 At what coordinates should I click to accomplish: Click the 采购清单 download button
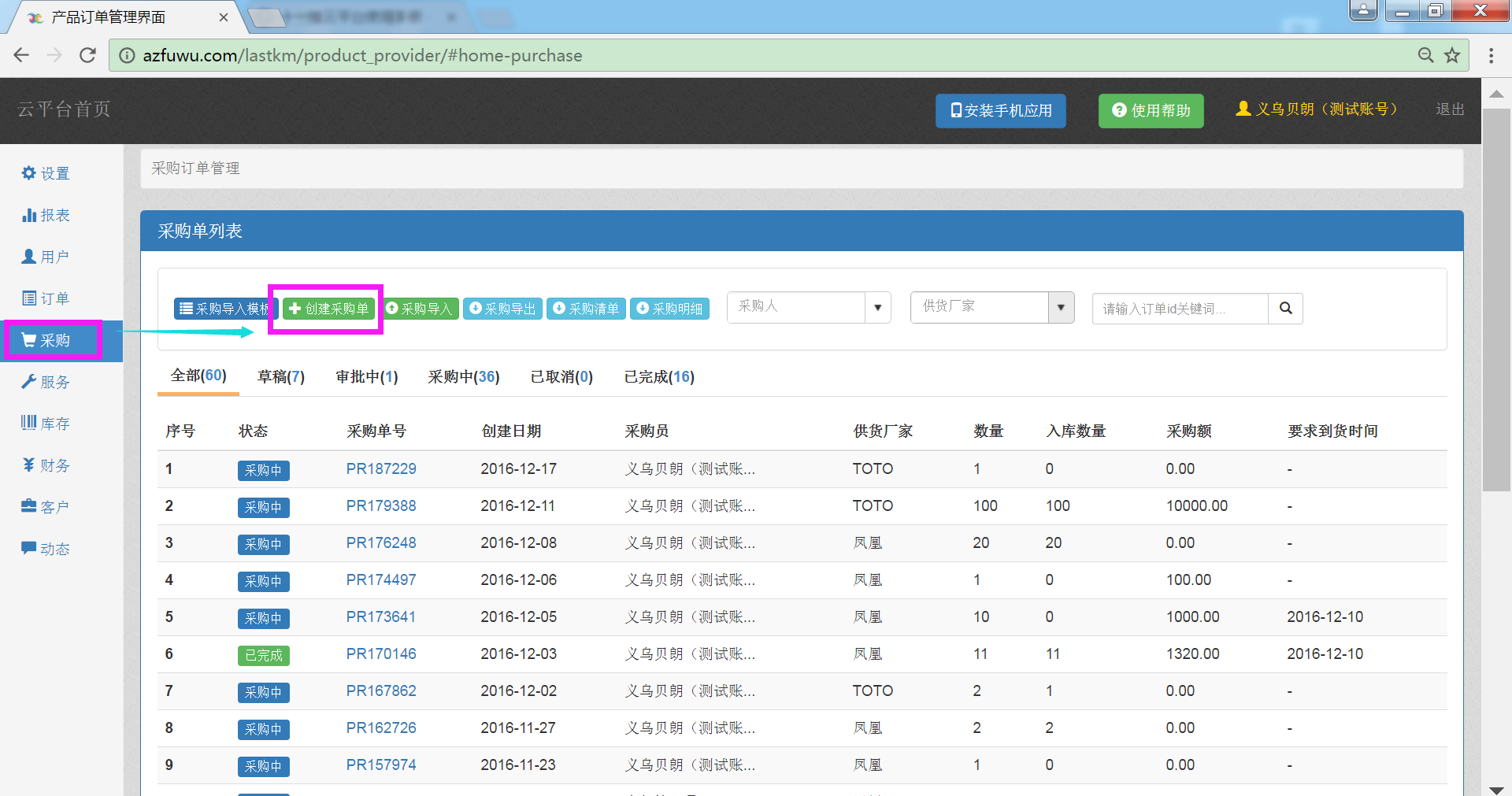click(586, 309)
